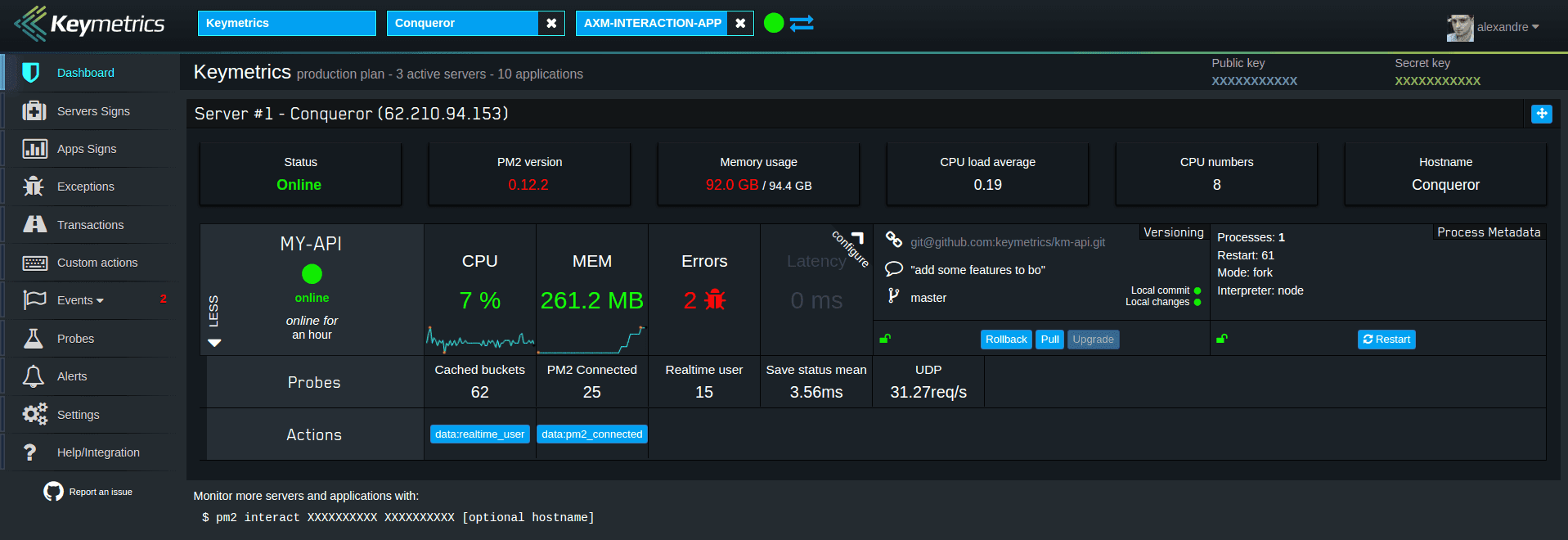Click the MEM usage sparkline graph
The width and height of the screenshot is (1568, 540).
(591, 339)
